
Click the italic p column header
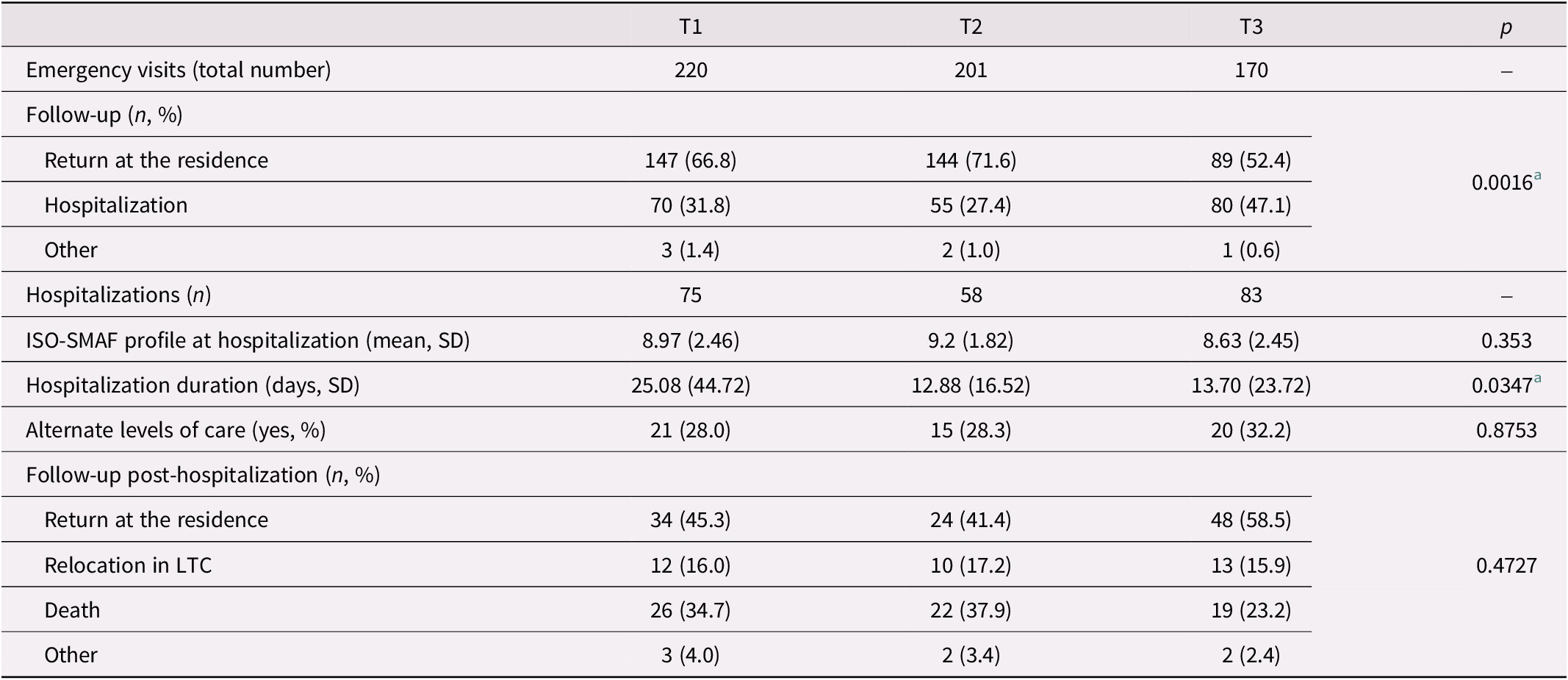tap(1506, 28)
